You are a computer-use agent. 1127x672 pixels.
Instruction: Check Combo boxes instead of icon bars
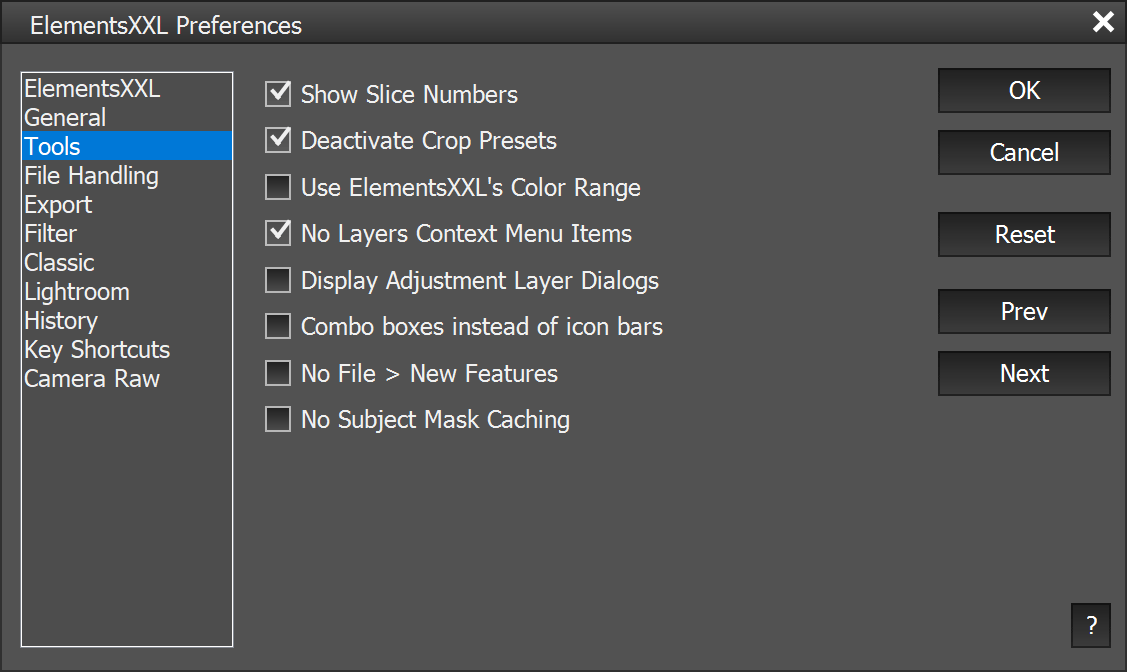[x=278, y=326]
